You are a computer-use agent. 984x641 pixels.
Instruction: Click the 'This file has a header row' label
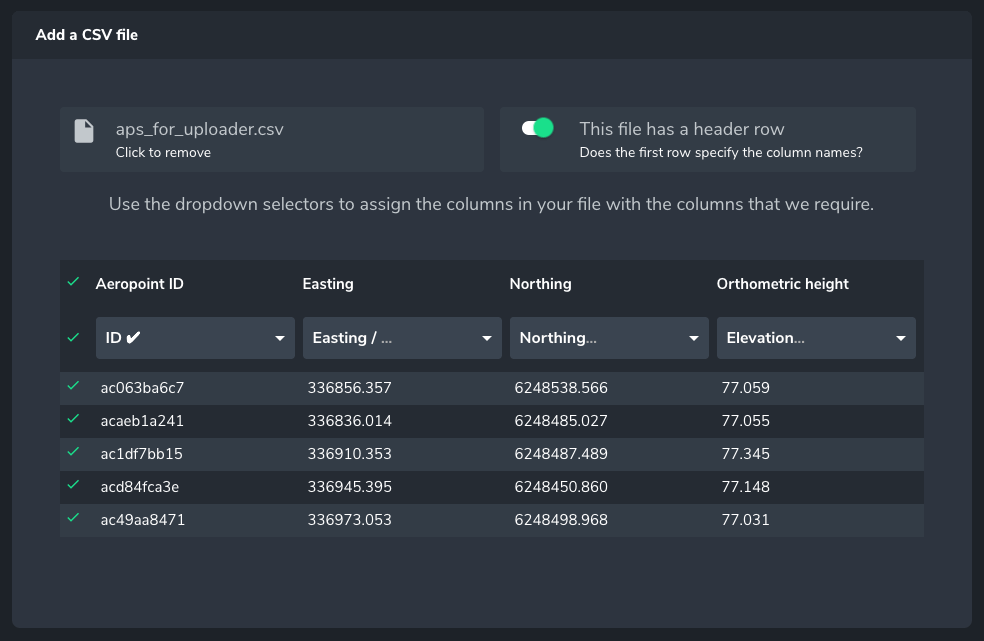(x=682, y=129)
